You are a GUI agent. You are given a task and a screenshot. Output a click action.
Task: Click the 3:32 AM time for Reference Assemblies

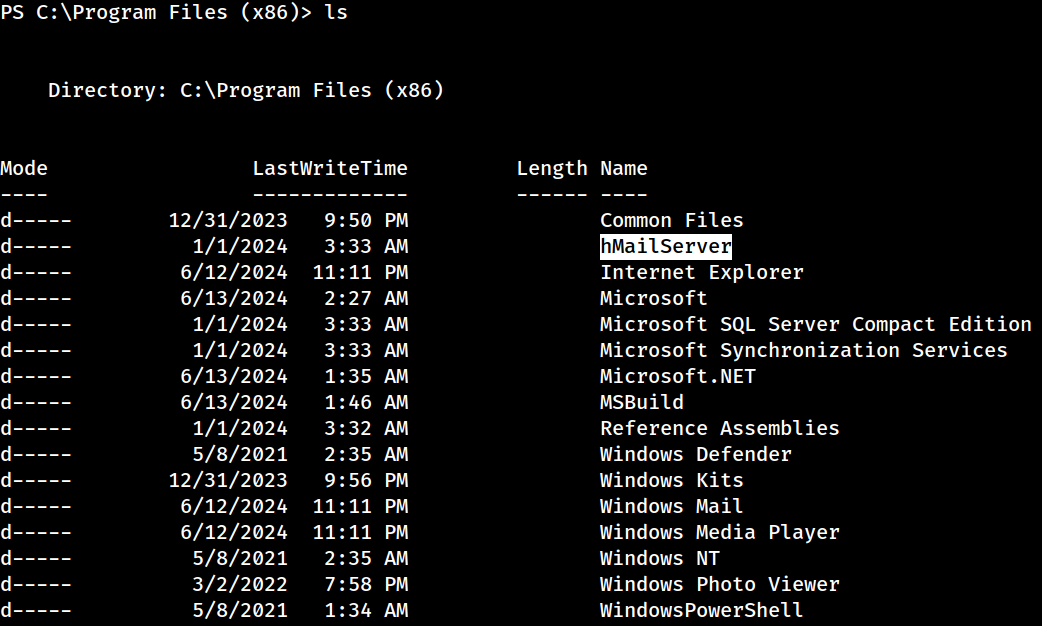tap(366, 428)
